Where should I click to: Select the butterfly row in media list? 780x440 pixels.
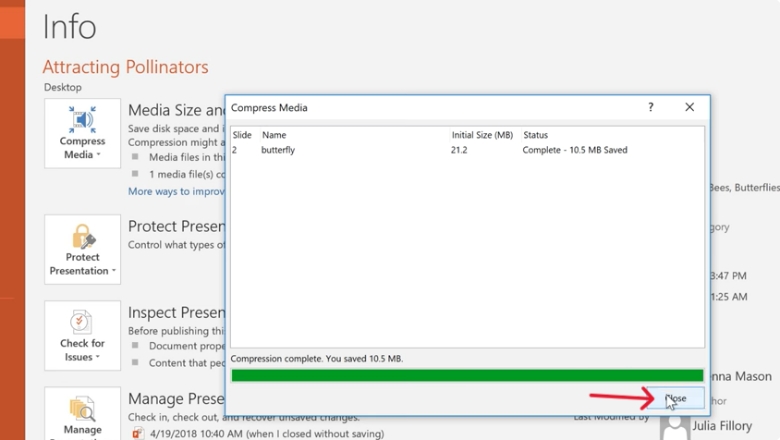[467, 150]
